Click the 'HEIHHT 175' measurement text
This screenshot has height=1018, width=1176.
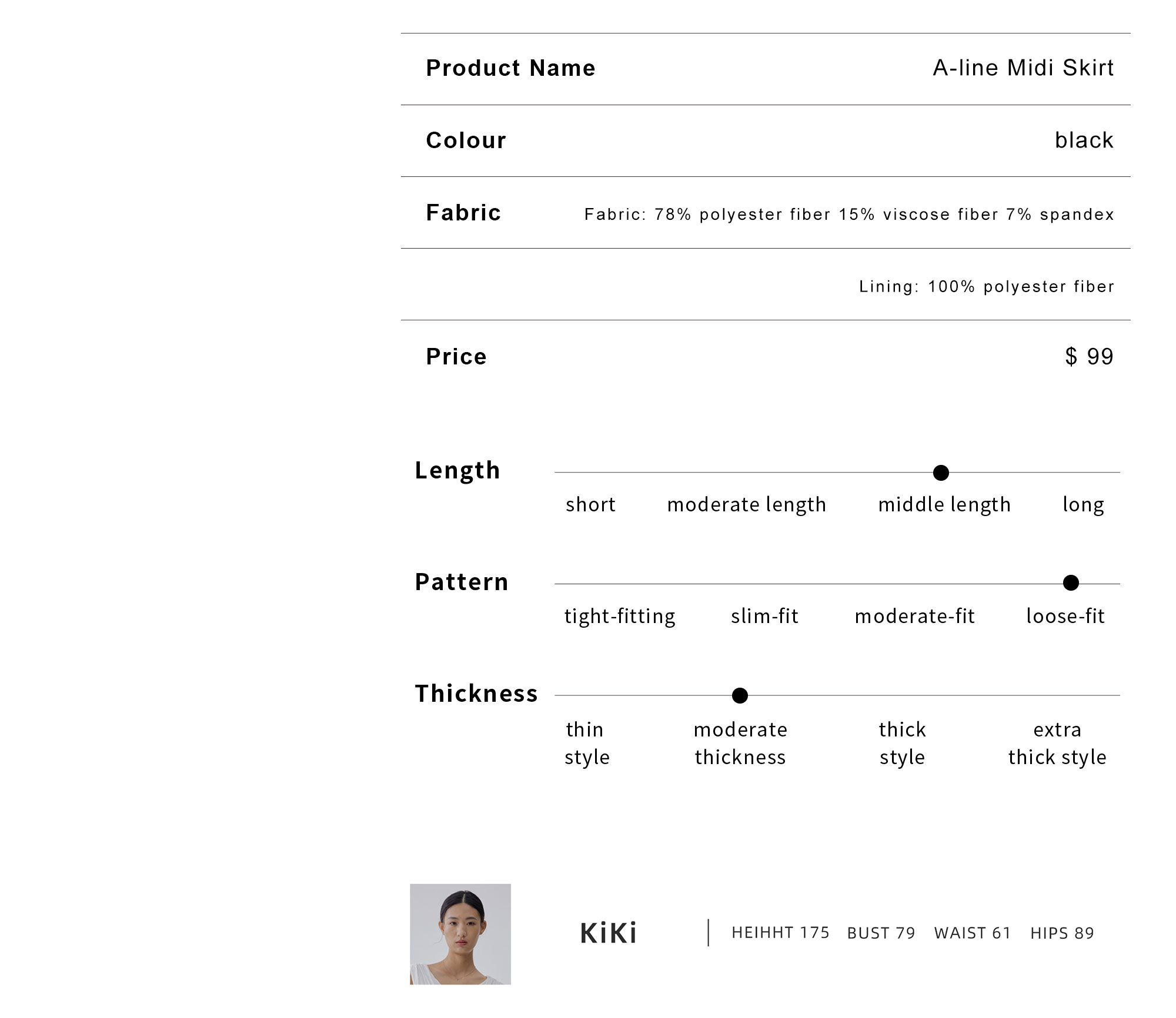pyautogui.click(x=780, y=933)
